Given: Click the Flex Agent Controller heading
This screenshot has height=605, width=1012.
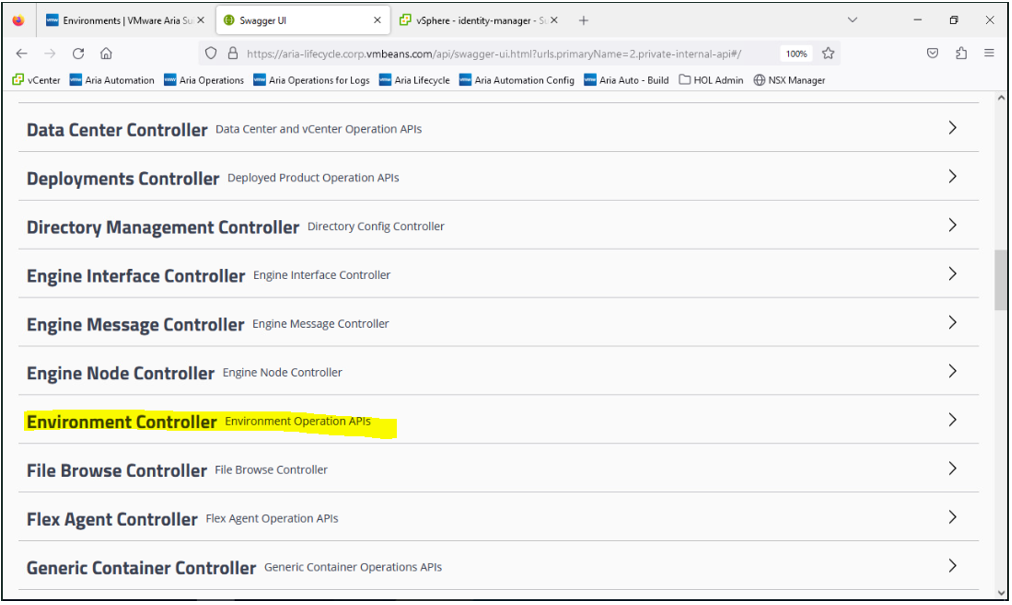Looking at the screenshot, I should coord(112,520).
